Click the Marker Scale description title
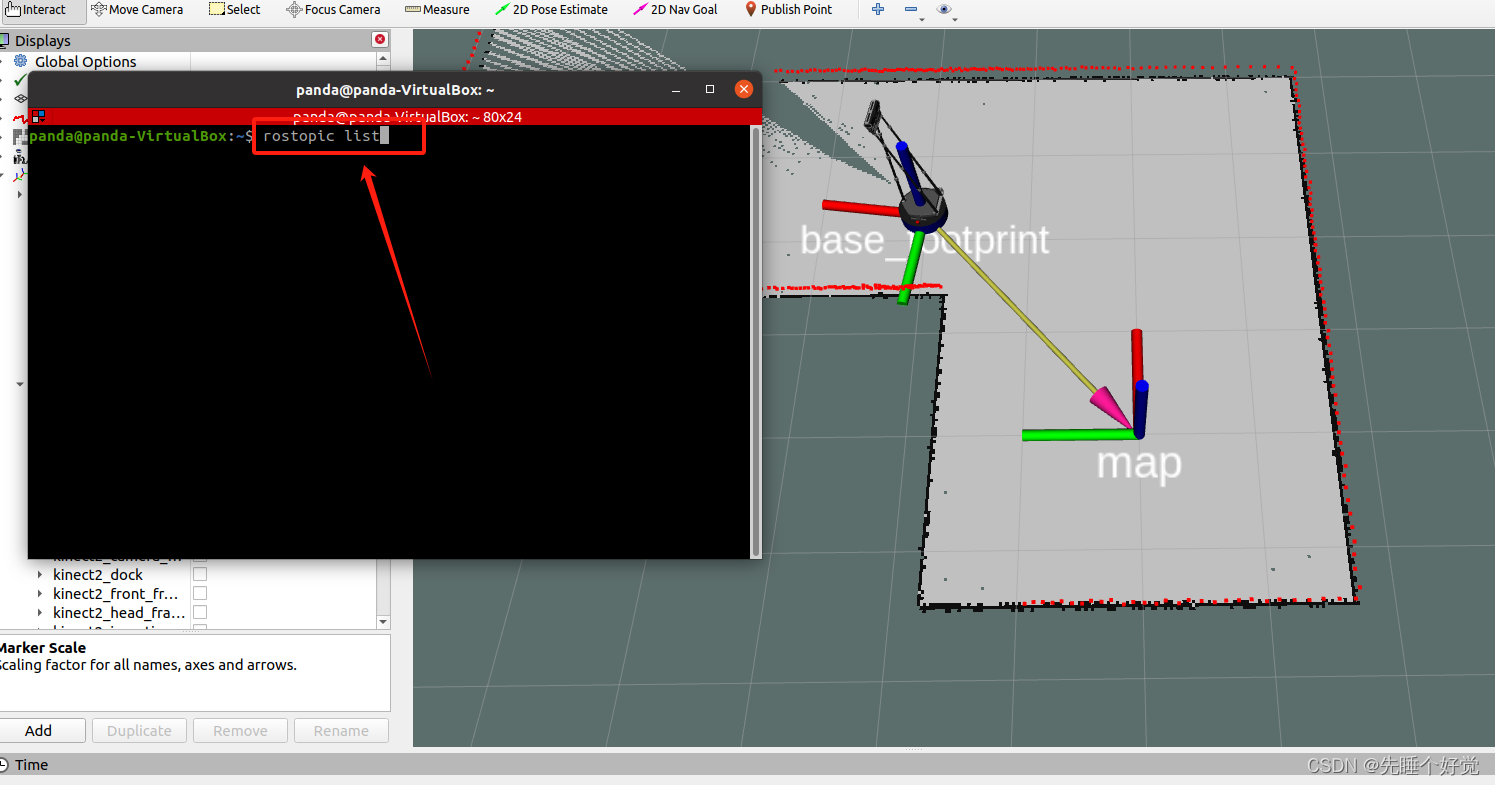Viewport: 1495px width, 785px height. pos(43,648)
